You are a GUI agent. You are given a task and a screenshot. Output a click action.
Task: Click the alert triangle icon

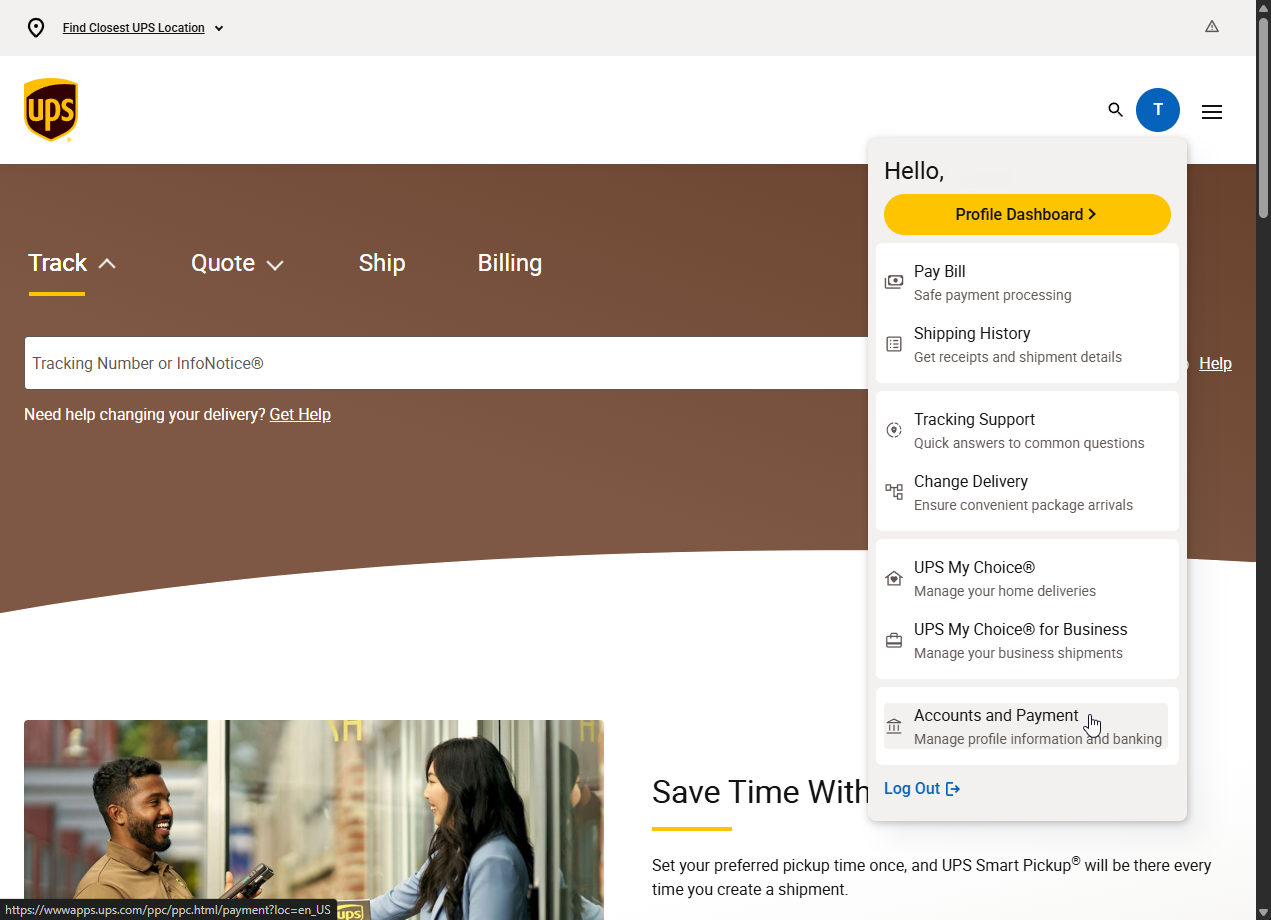pos(1212,27)
